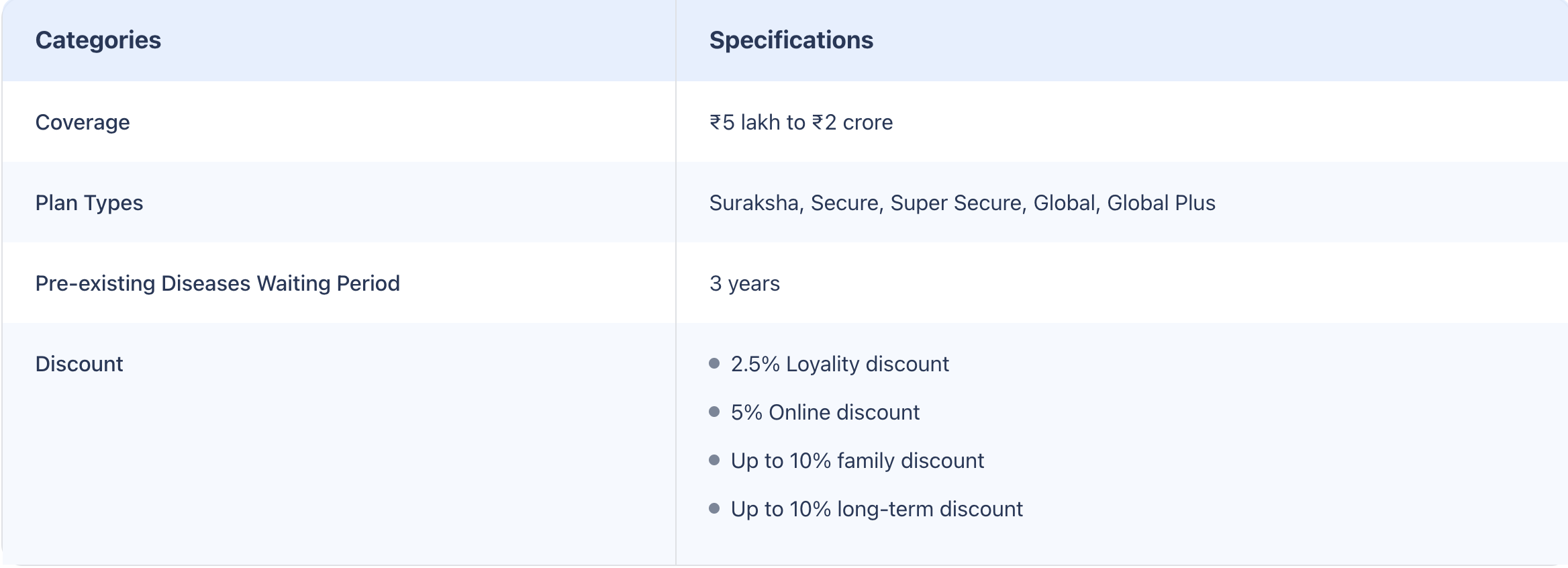This screenshot has height=568, width=1568.
Task: Click the bullet beside Loyality discount
Action: click(x=714, y=363)
